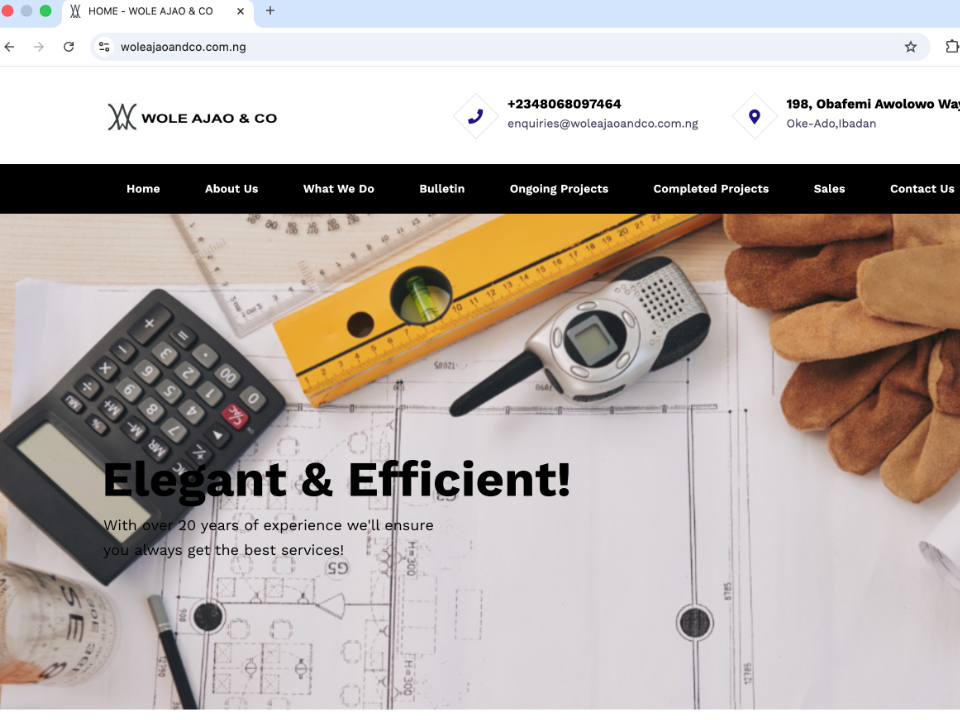Close the HOME - WOLE AJAO & CO tab
Image resolution: width=960 pixels, height=720 pixels.
pos(241,11)
